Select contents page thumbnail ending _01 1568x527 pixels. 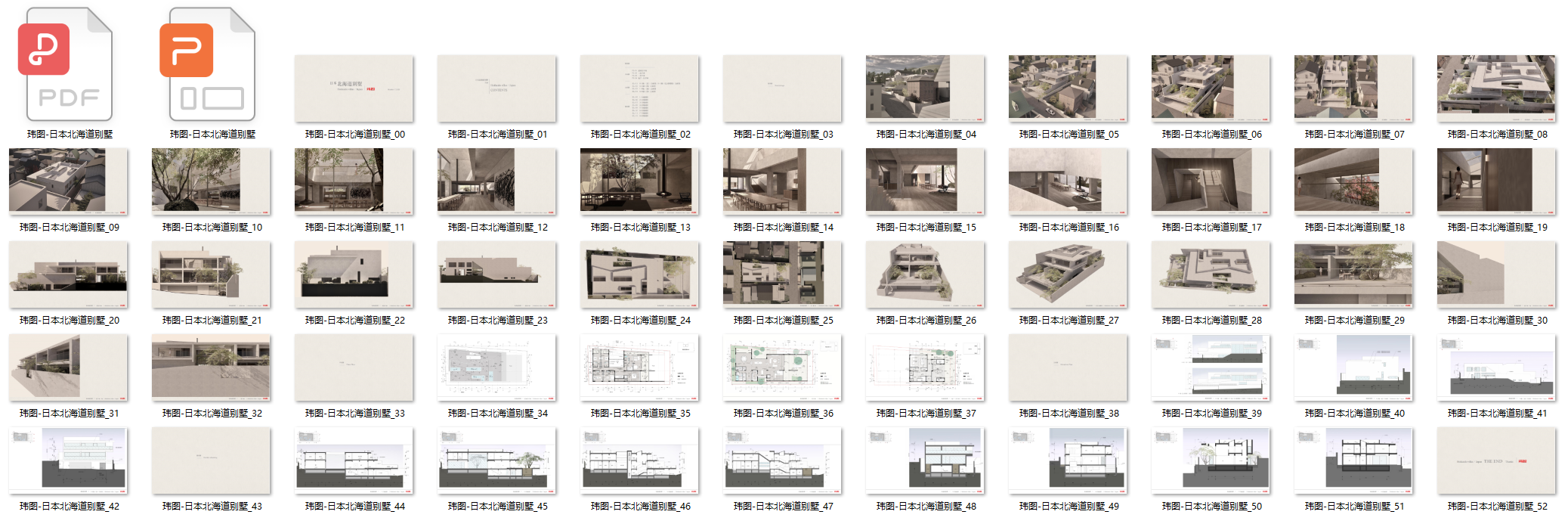click(x=496, y=88)
